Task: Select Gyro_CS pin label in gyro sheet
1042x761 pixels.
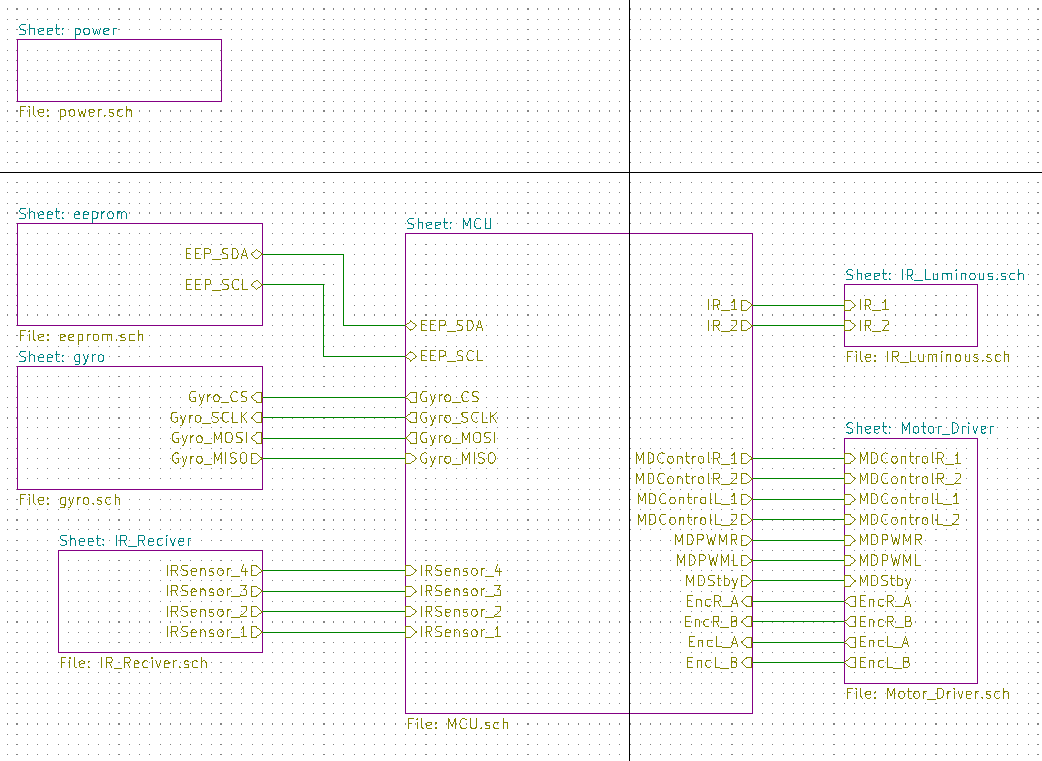Action: tap(218, 397)
